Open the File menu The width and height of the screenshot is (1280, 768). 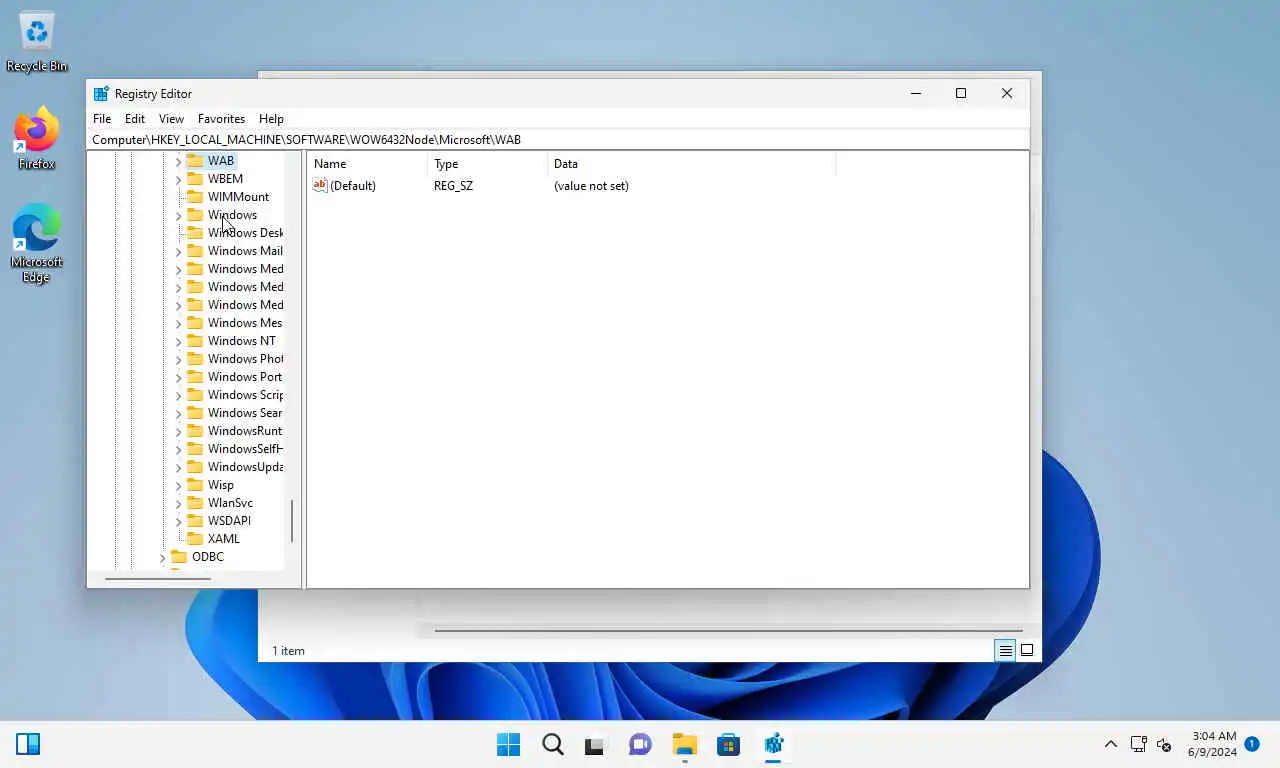click(x=102, y=118)
